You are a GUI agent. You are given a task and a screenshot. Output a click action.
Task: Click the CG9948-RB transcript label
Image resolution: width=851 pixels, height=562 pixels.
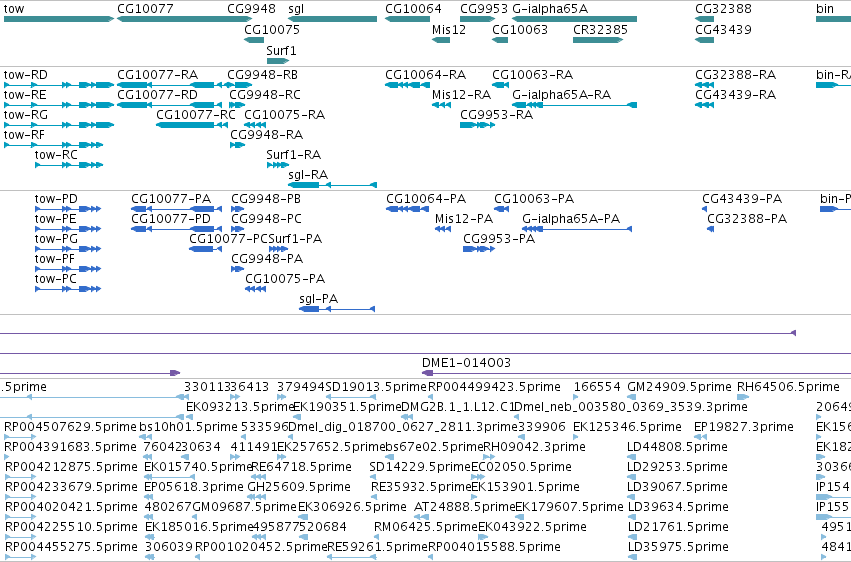click(262, 75)
